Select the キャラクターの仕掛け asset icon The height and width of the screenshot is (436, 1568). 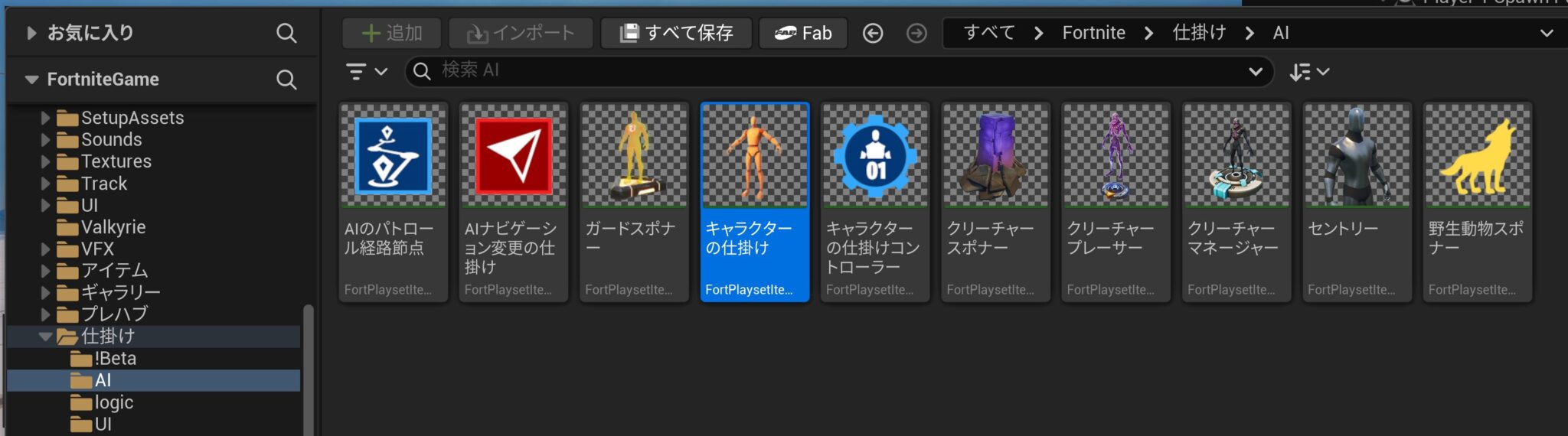pos(754,156)
